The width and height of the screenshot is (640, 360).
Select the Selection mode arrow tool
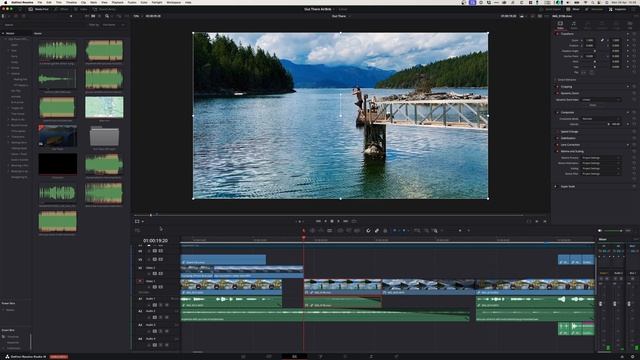304,231
